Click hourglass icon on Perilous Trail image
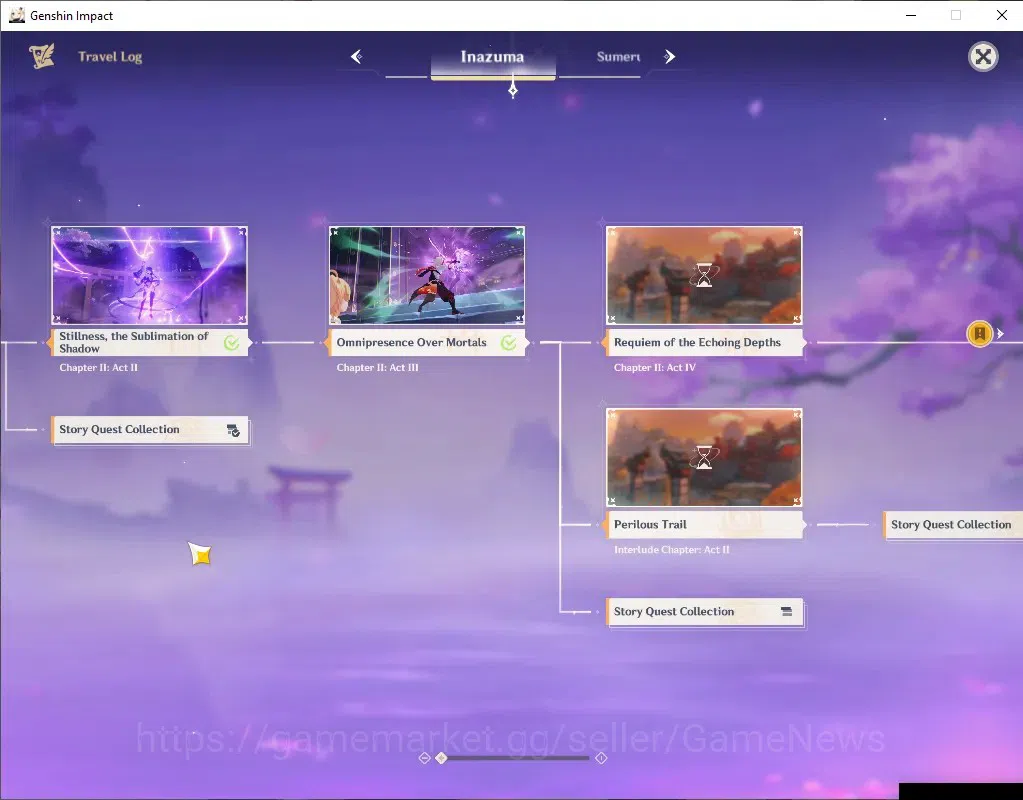Image resolution: width=1023 pixels, height=800 pixels. pyautogui.click(x=704, y=457)
